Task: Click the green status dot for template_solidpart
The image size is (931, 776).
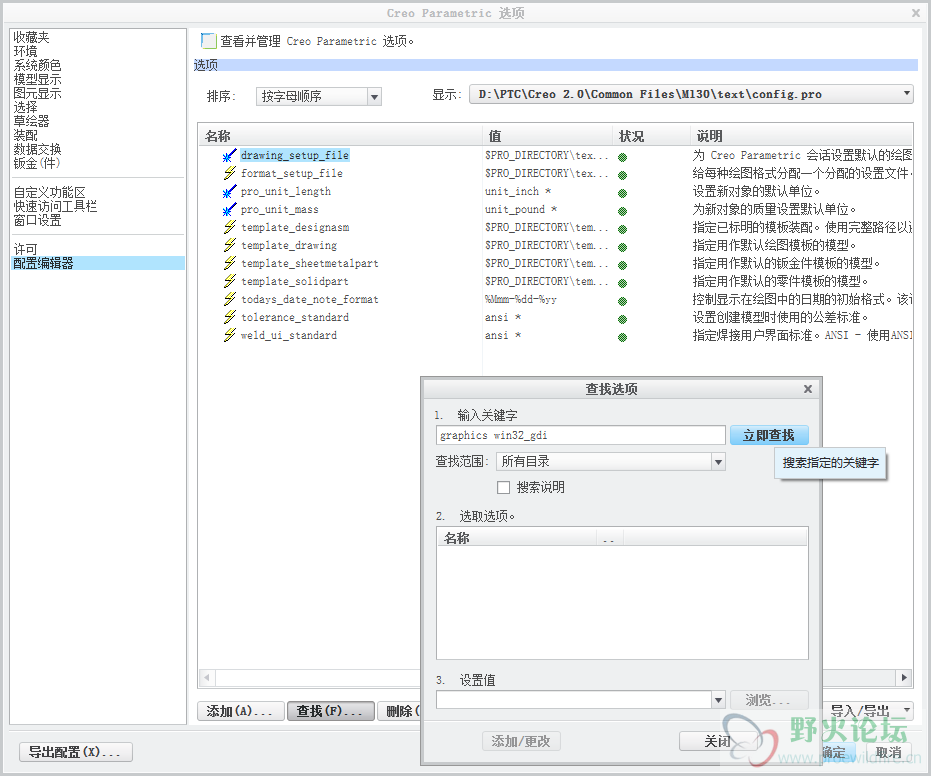Action: pos(622,283)
